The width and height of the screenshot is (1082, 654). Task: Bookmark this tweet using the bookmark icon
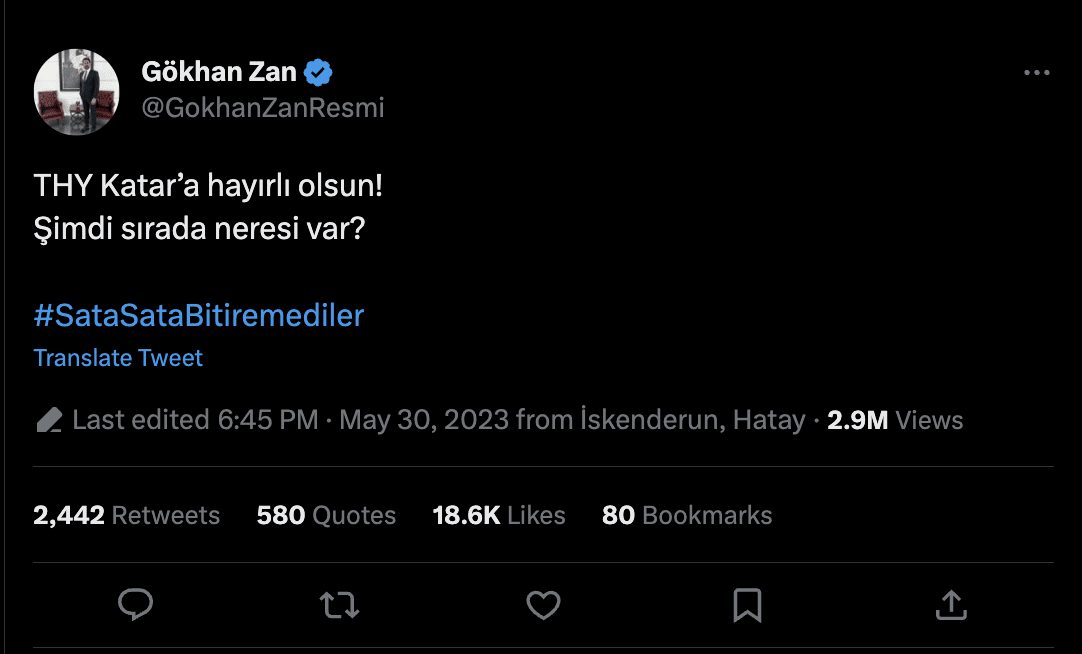click(747, 604)
